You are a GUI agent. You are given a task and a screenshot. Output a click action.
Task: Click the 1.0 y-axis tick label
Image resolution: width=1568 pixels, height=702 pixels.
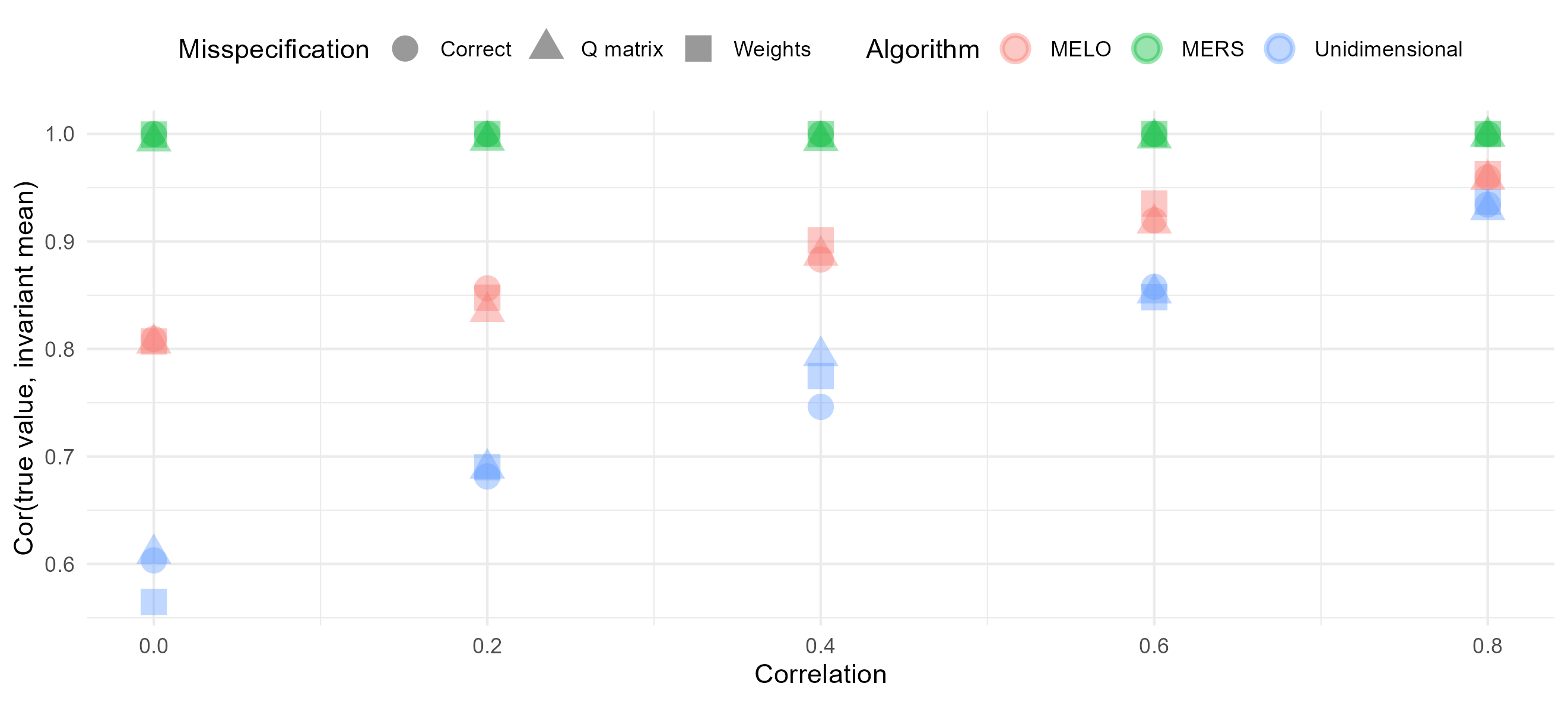pos(60,134)
